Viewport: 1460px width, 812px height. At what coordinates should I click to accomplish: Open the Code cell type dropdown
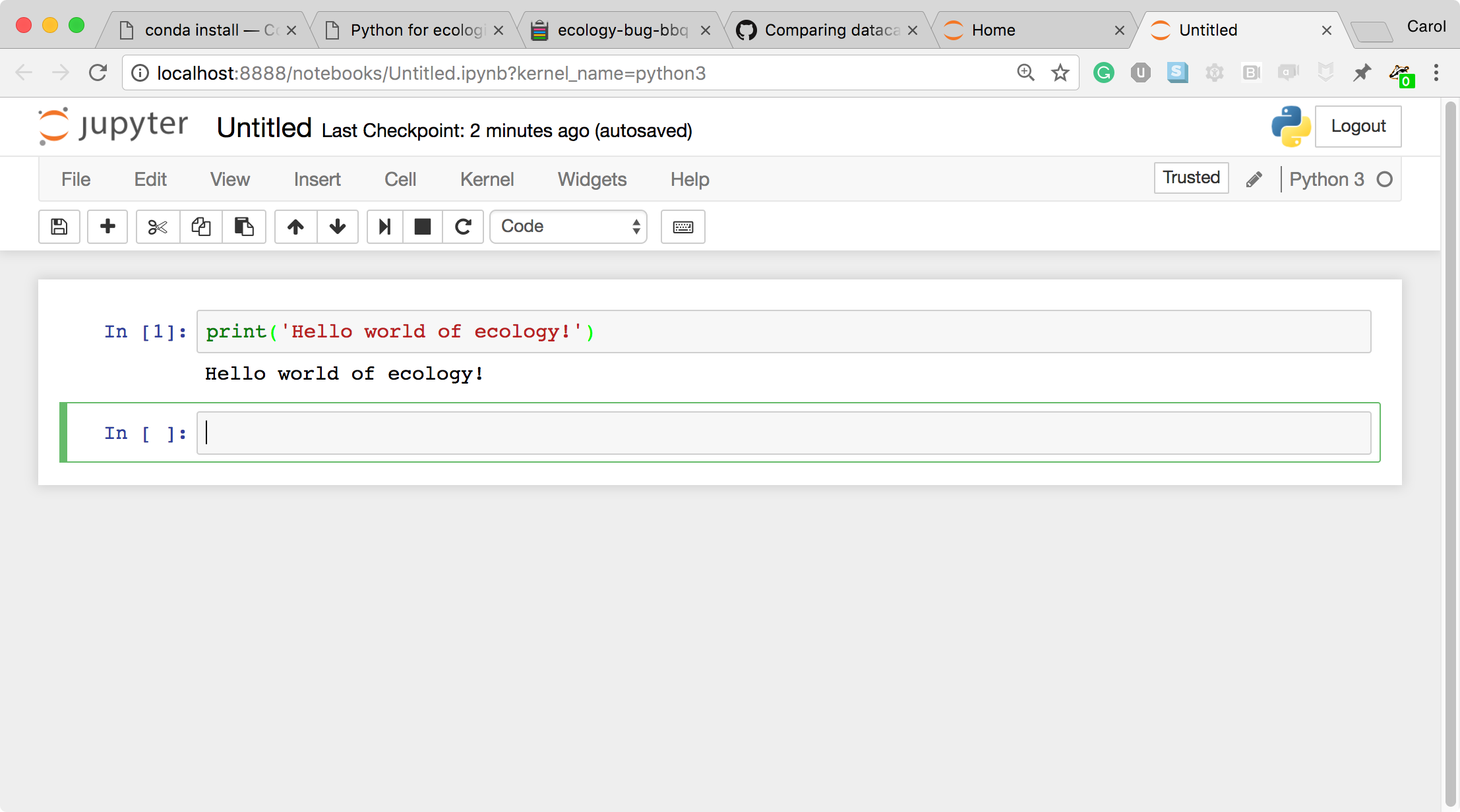pos(568,227)
